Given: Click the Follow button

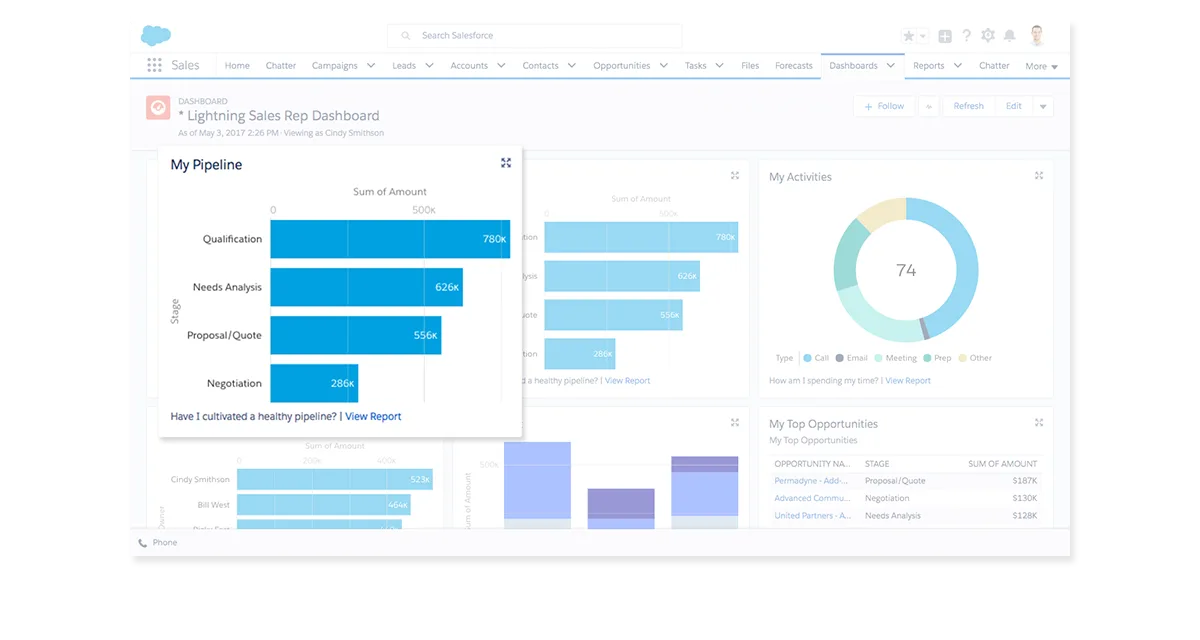Looking at the screenshot, I should tap(884, 106).
